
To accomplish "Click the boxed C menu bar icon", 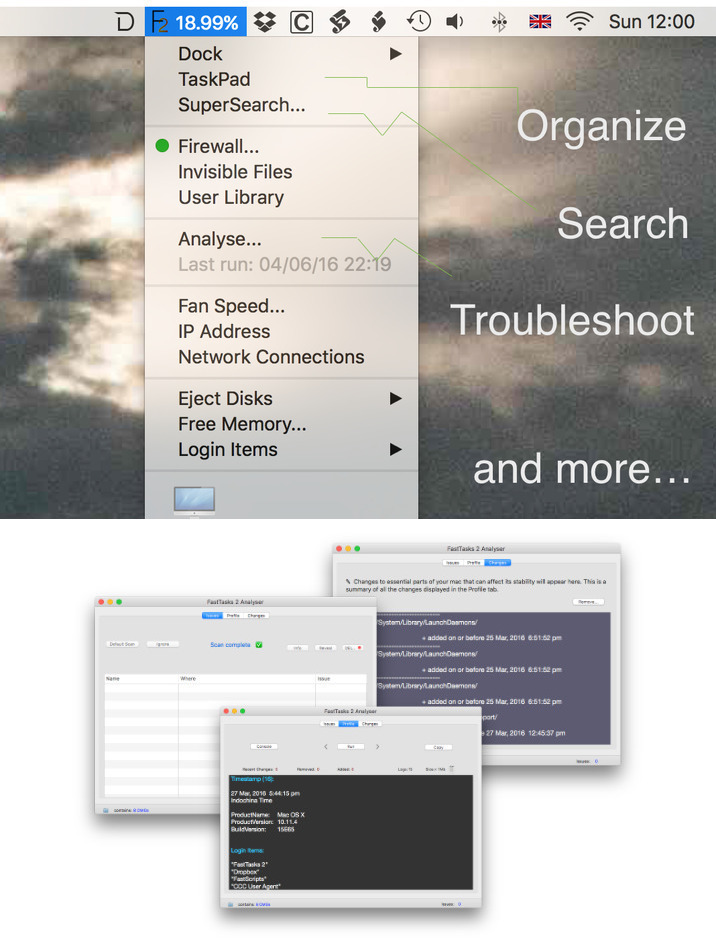I will (x=301, y=22).
